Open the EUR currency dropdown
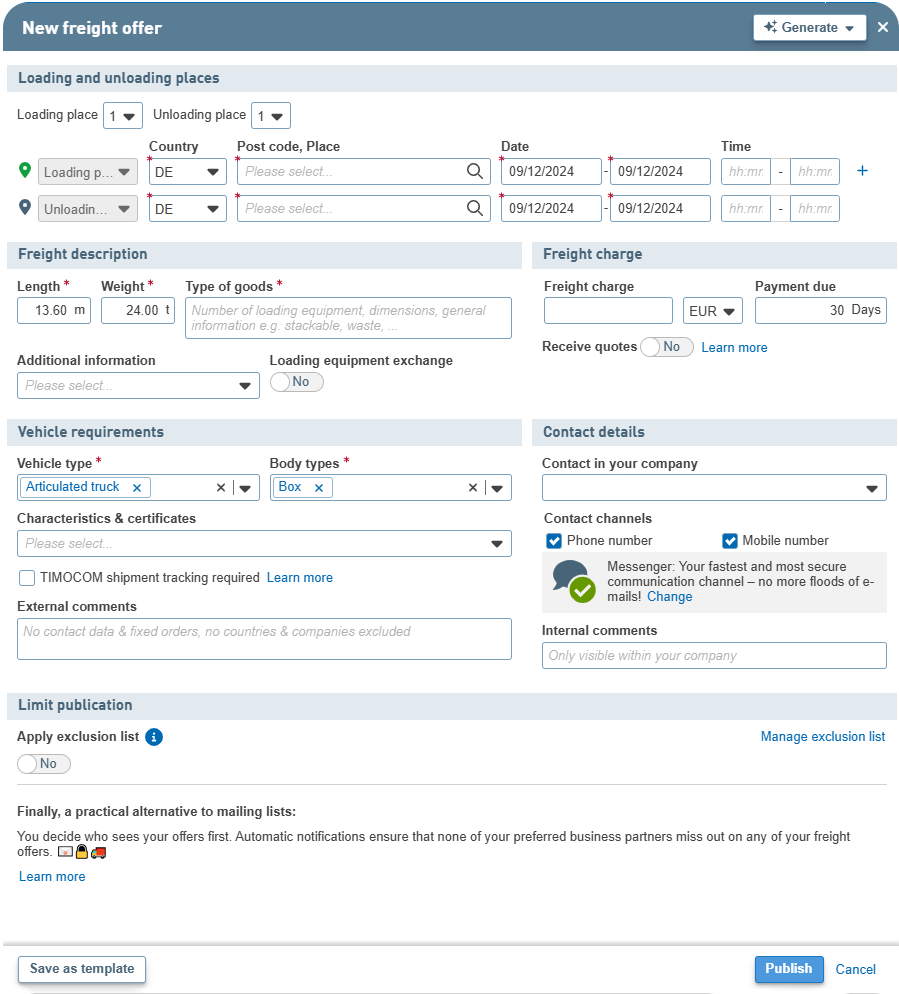This screenshot has height=994, width=899. click(x=712, y=311)
